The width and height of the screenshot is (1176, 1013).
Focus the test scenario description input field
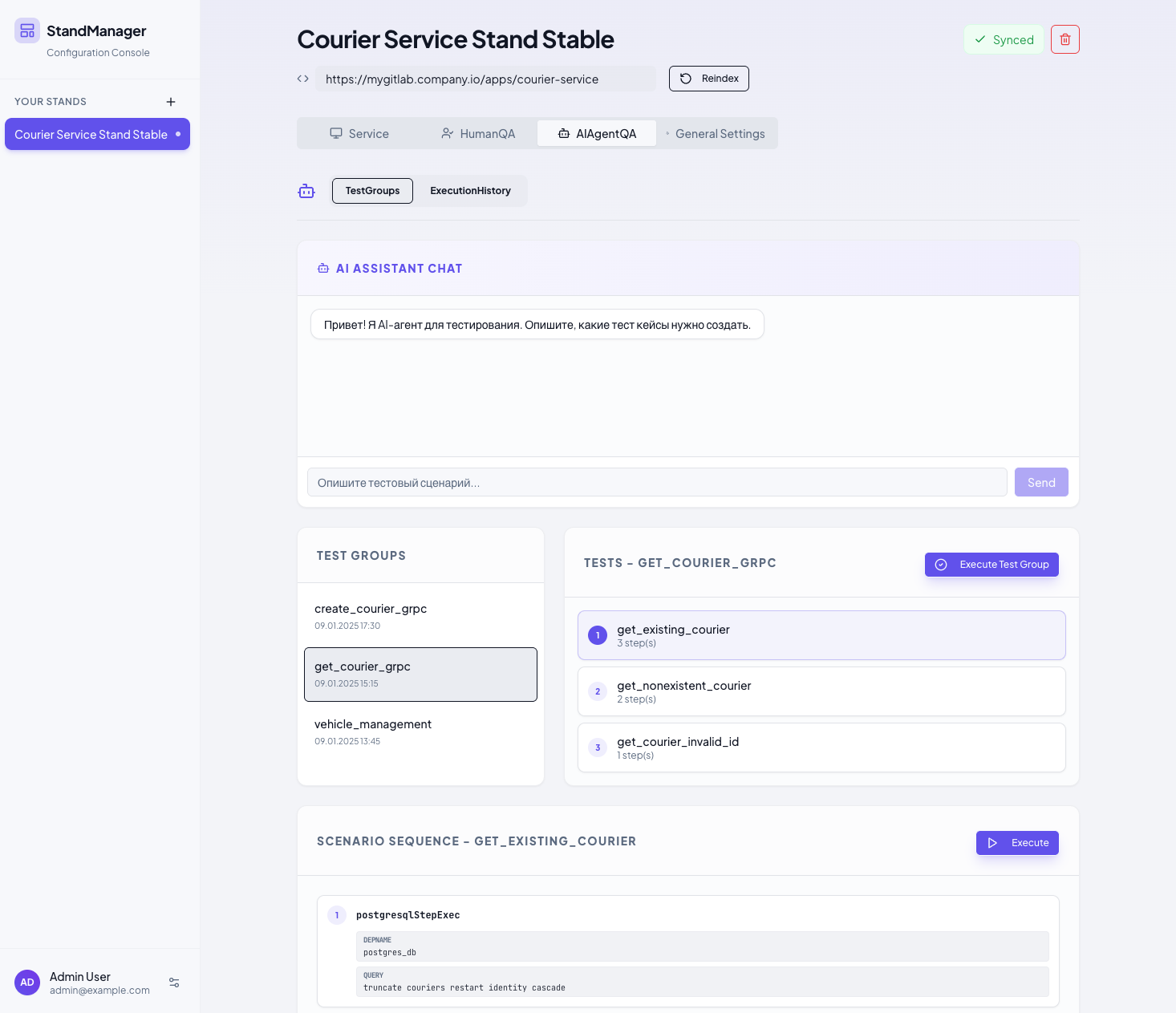point(656,483)
